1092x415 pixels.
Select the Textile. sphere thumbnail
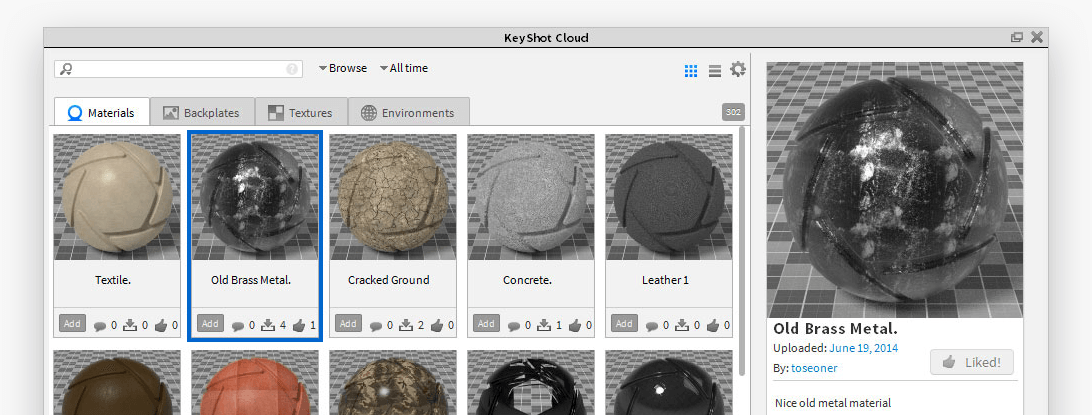[x=116, y=197]
